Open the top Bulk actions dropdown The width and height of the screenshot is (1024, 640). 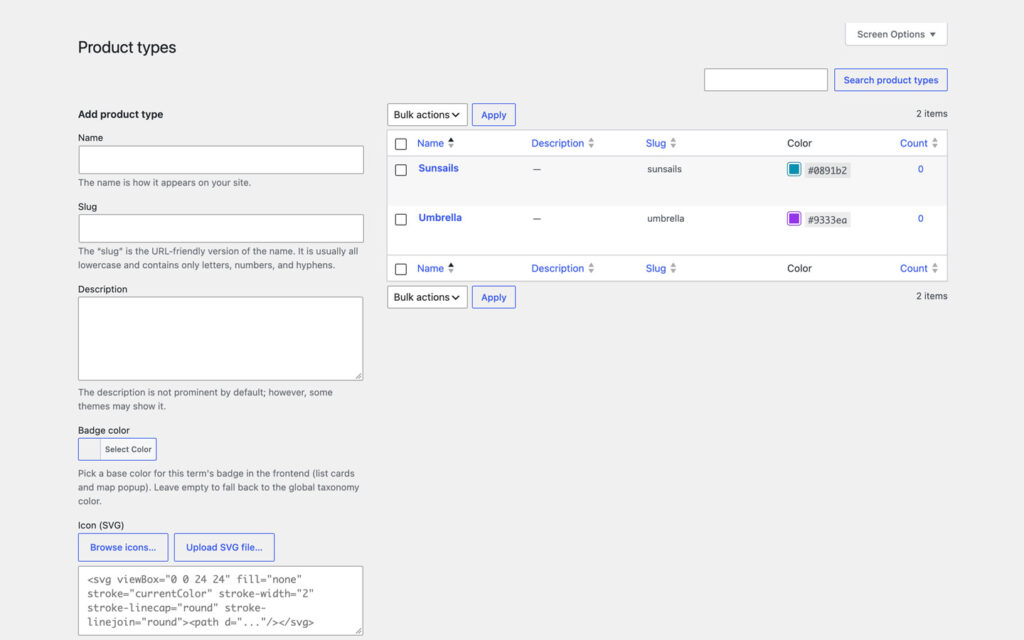coord(427,114)
